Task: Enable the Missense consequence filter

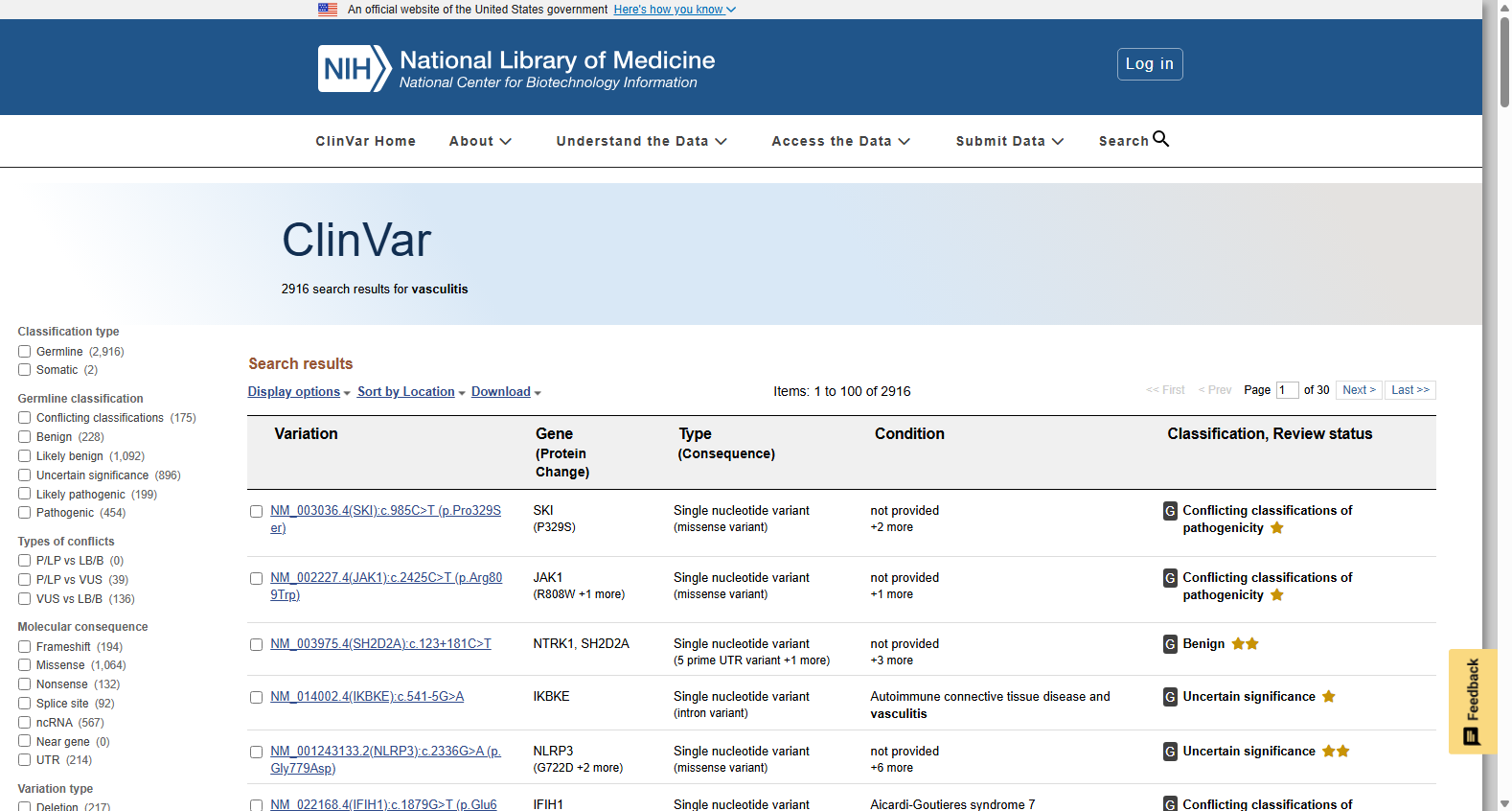Action: click(25, 665)
